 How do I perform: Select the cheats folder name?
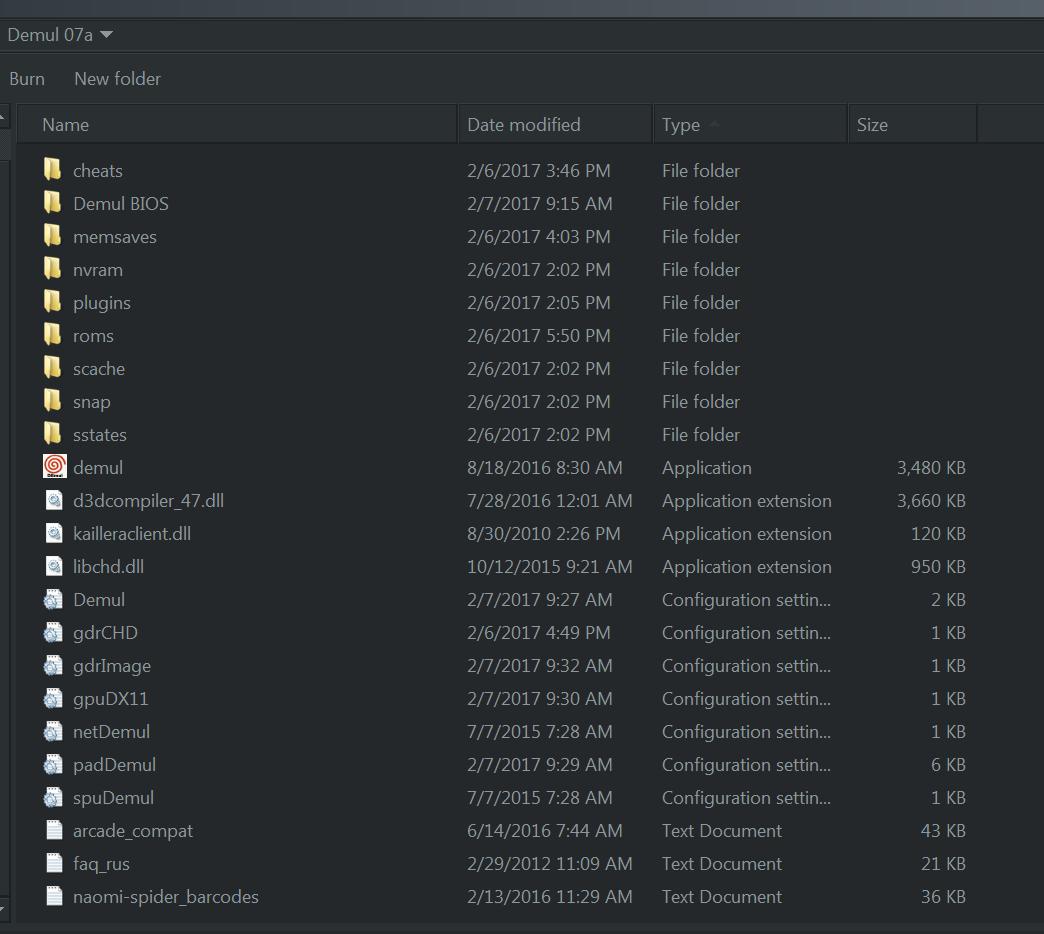98,170
